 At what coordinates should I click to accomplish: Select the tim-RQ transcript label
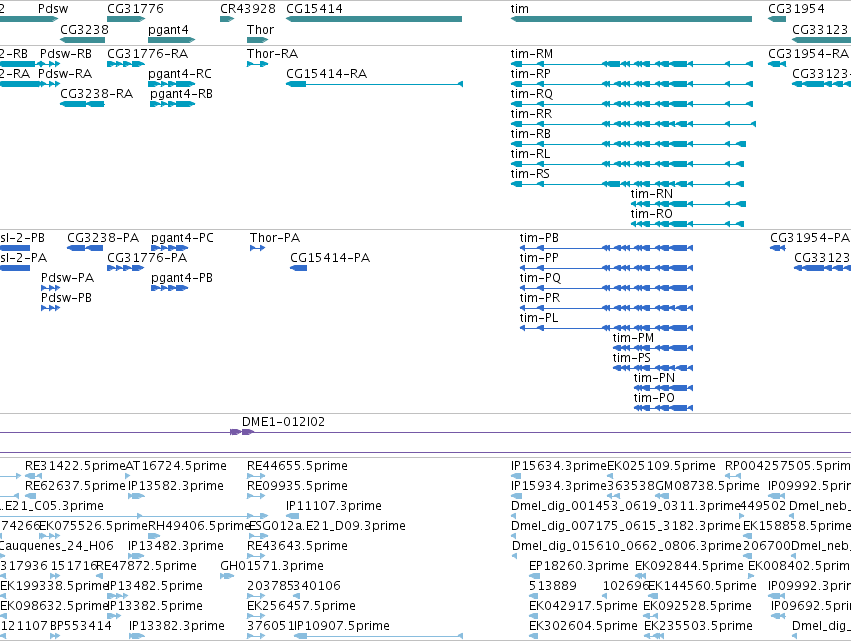click(x=532, y=94)
